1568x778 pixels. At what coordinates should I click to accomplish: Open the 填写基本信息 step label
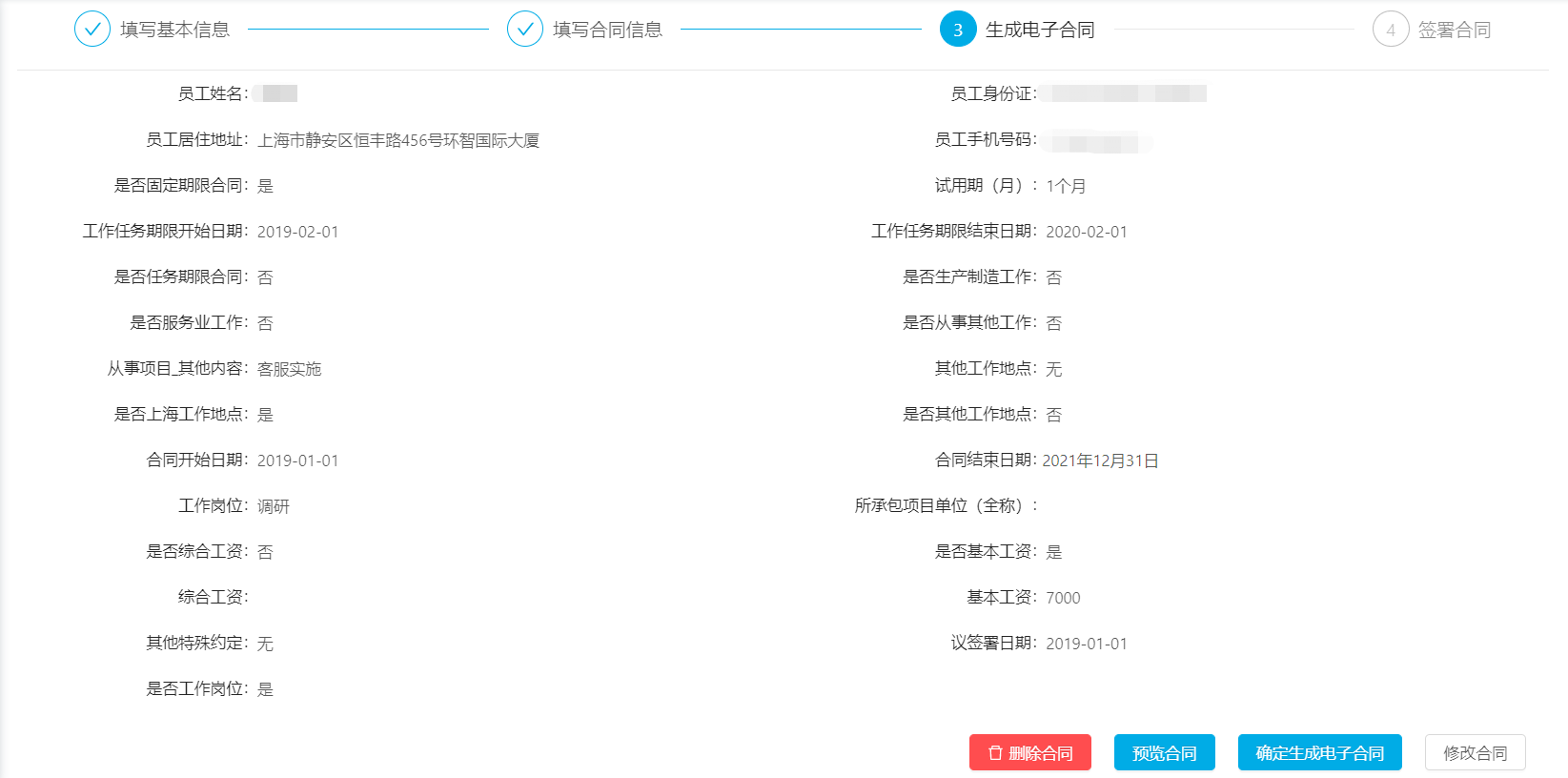[x=175, y=30]
